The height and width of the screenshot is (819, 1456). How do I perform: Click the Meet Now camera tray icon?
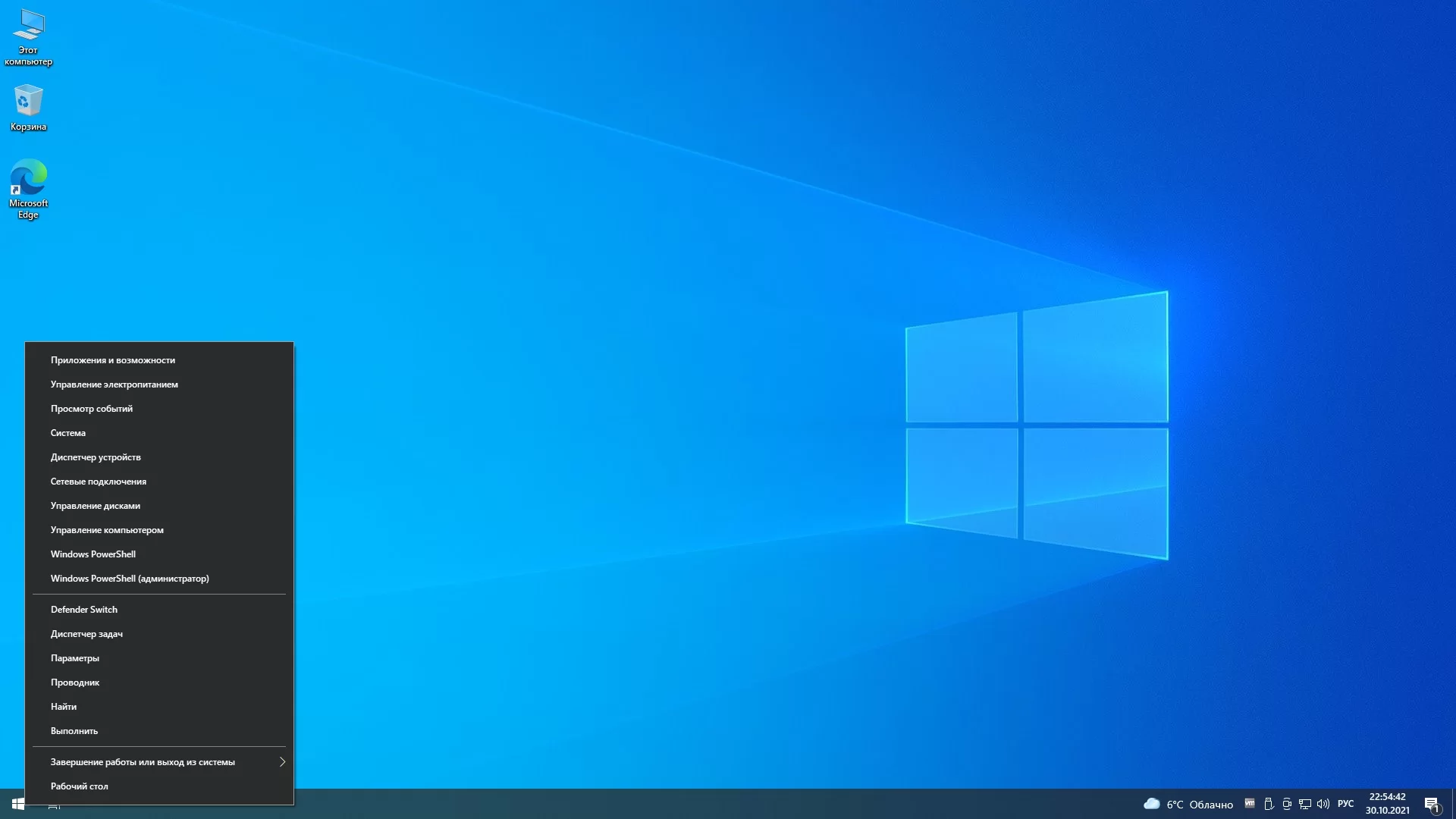1287,804
